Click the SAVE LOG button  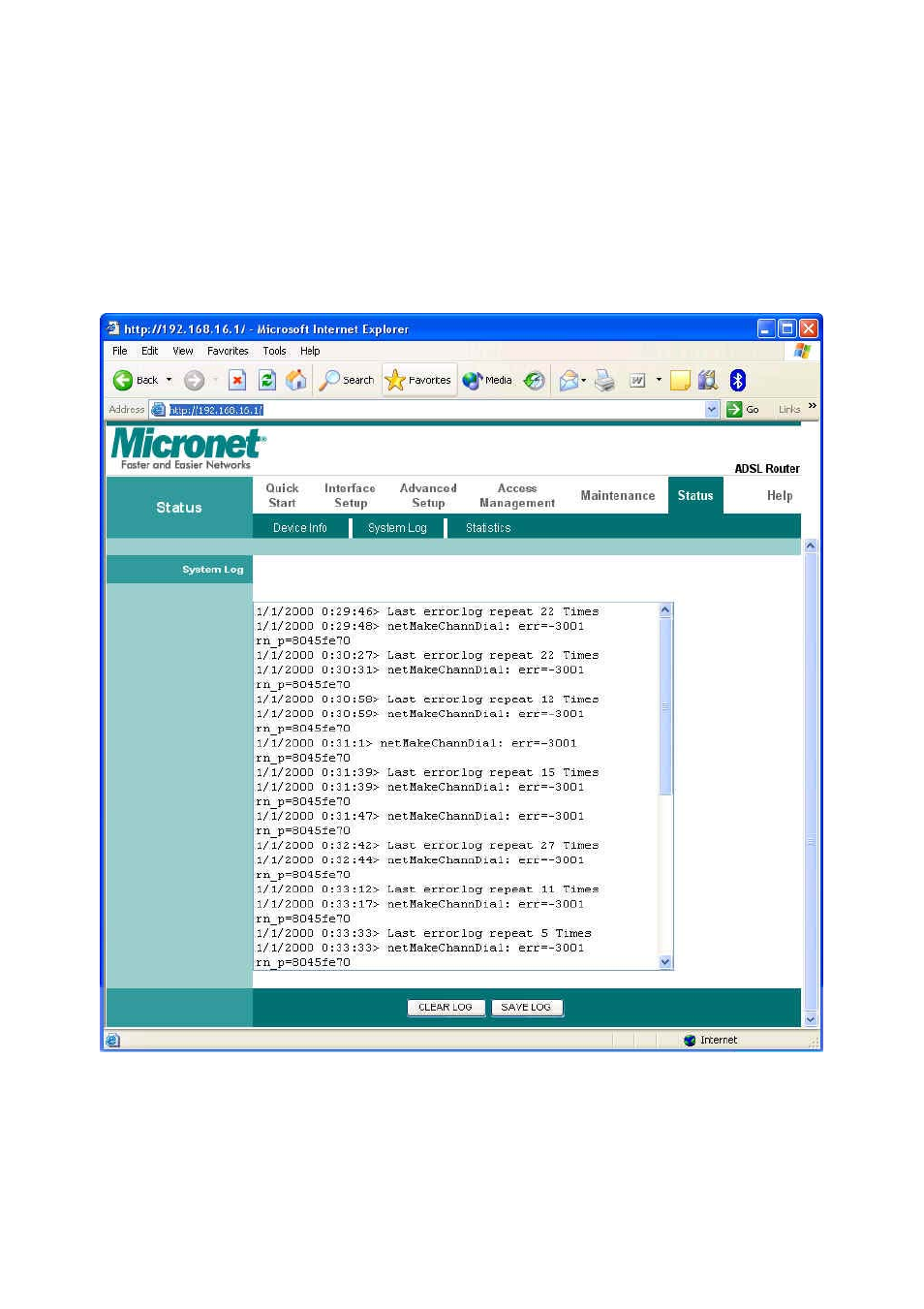[x=526, y=1008]
